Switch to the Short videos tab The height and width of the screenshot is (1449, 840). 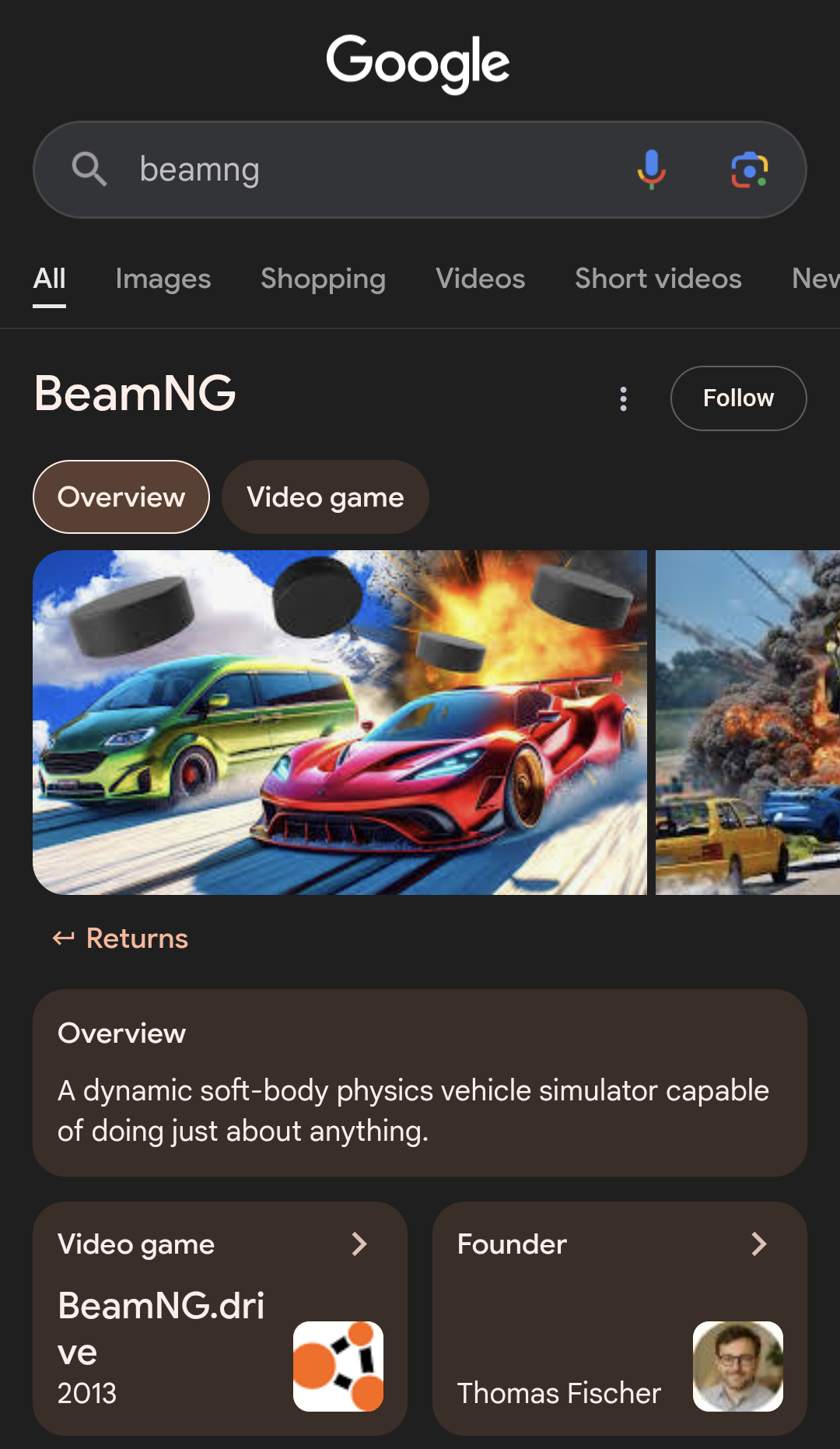click(x=658, y=279)
